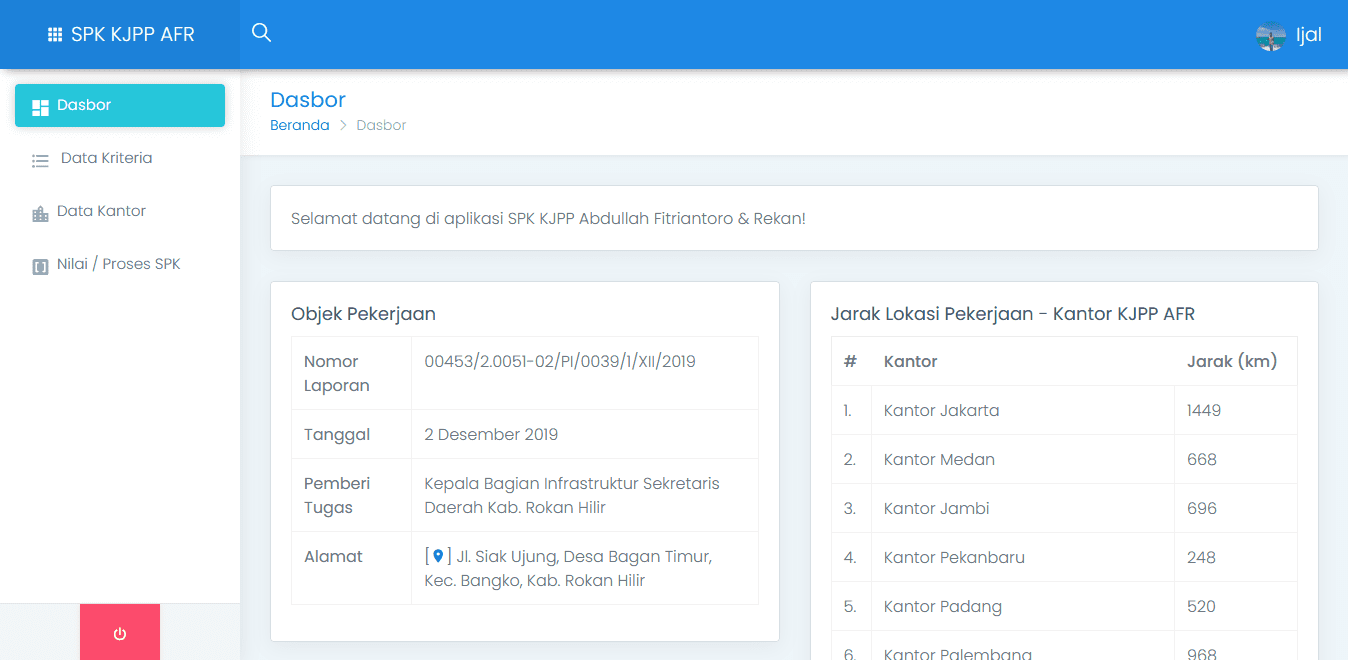This screenshot has width=1348, height=660.
Task: Click the search magnifier icon
Action: tap(261, 33)
